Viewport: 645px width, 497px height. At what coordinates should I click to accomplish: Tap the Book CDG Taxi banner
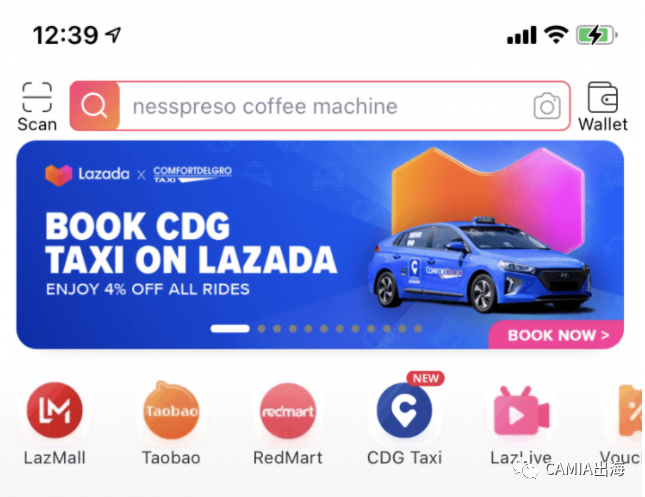(320, 245)
